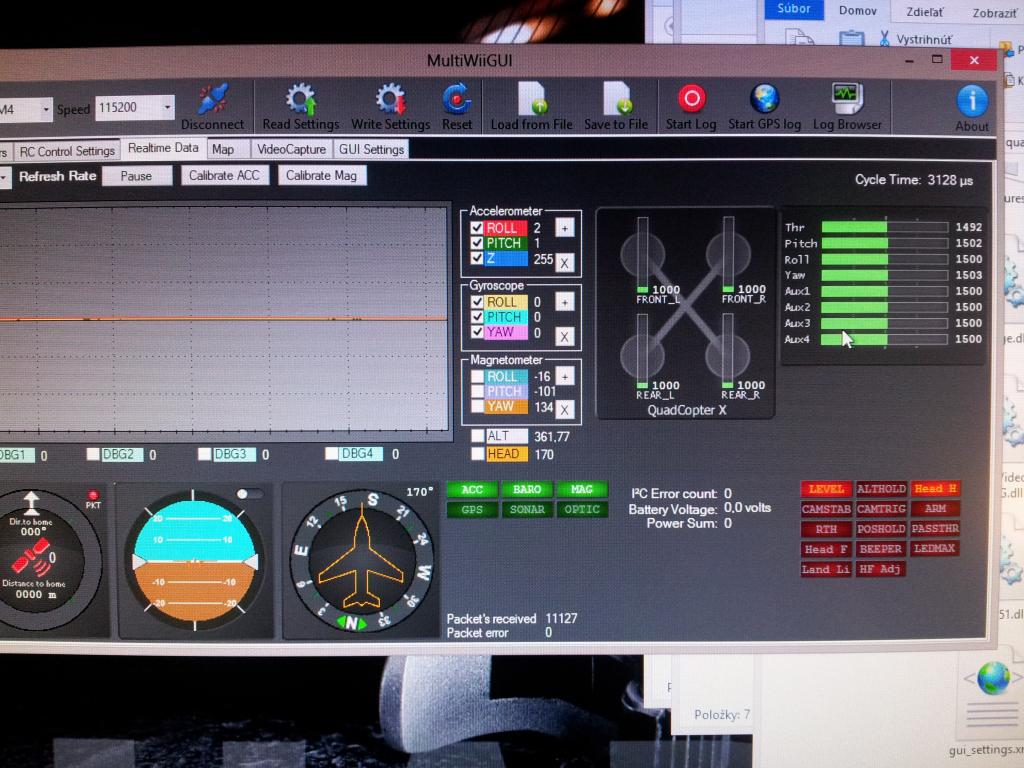
Task: Click the Start GPS log globe icon
Action: (764, 98)
